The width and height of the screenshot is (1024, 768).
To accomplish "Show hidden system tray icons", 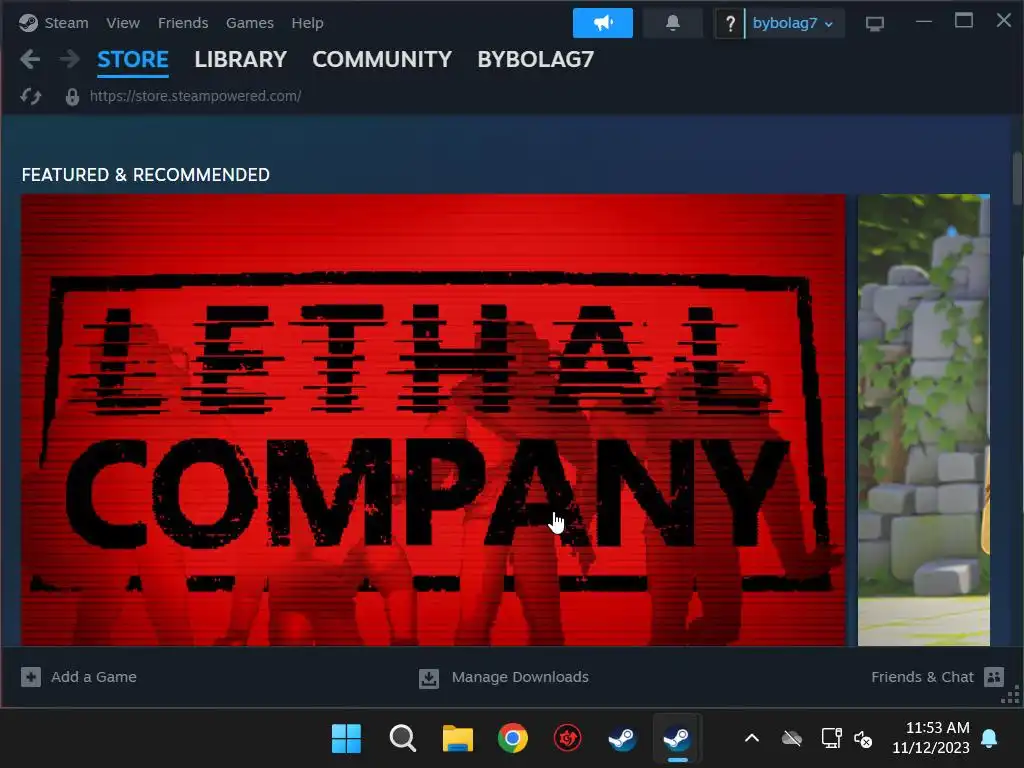I will click(752, 739).
